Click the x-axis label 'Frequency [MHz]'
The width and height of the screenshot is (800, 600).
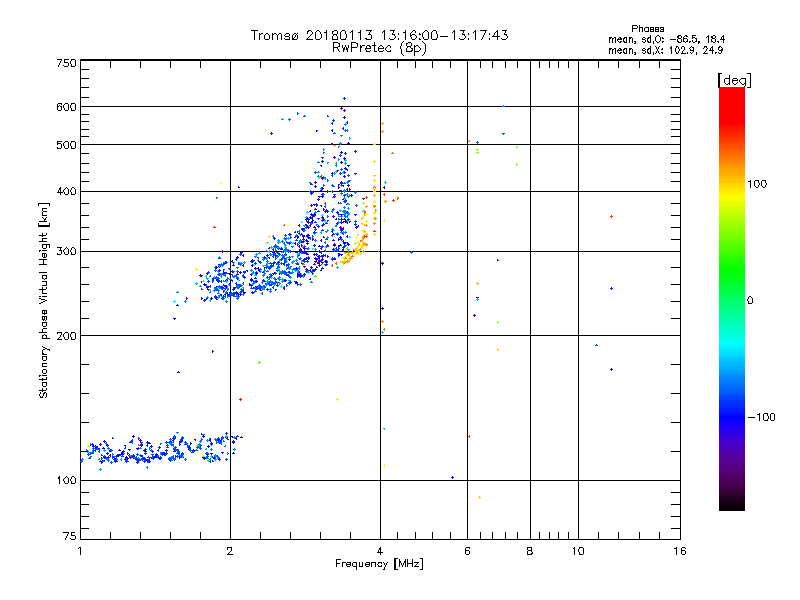pos(379,564)
